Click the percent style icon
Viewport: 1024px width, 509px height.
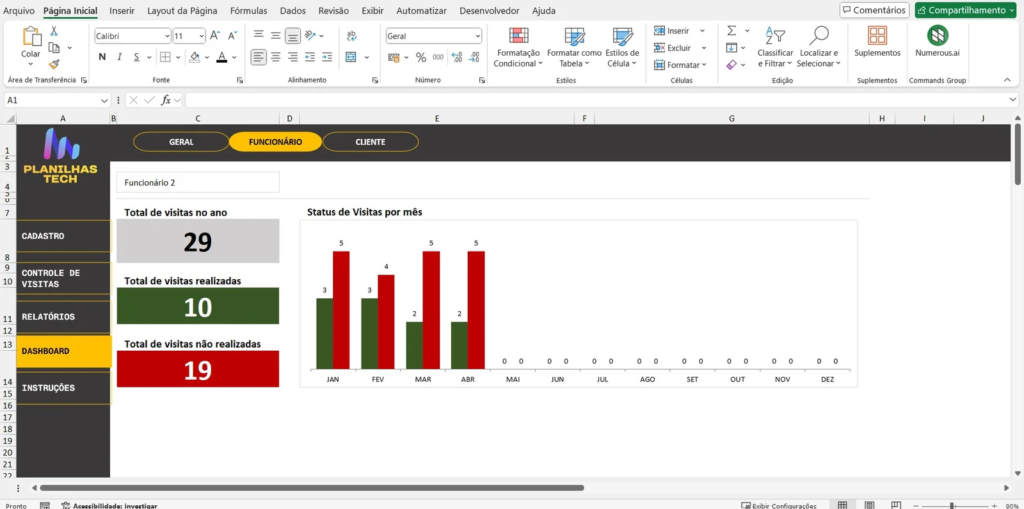(x=421, y=57)
